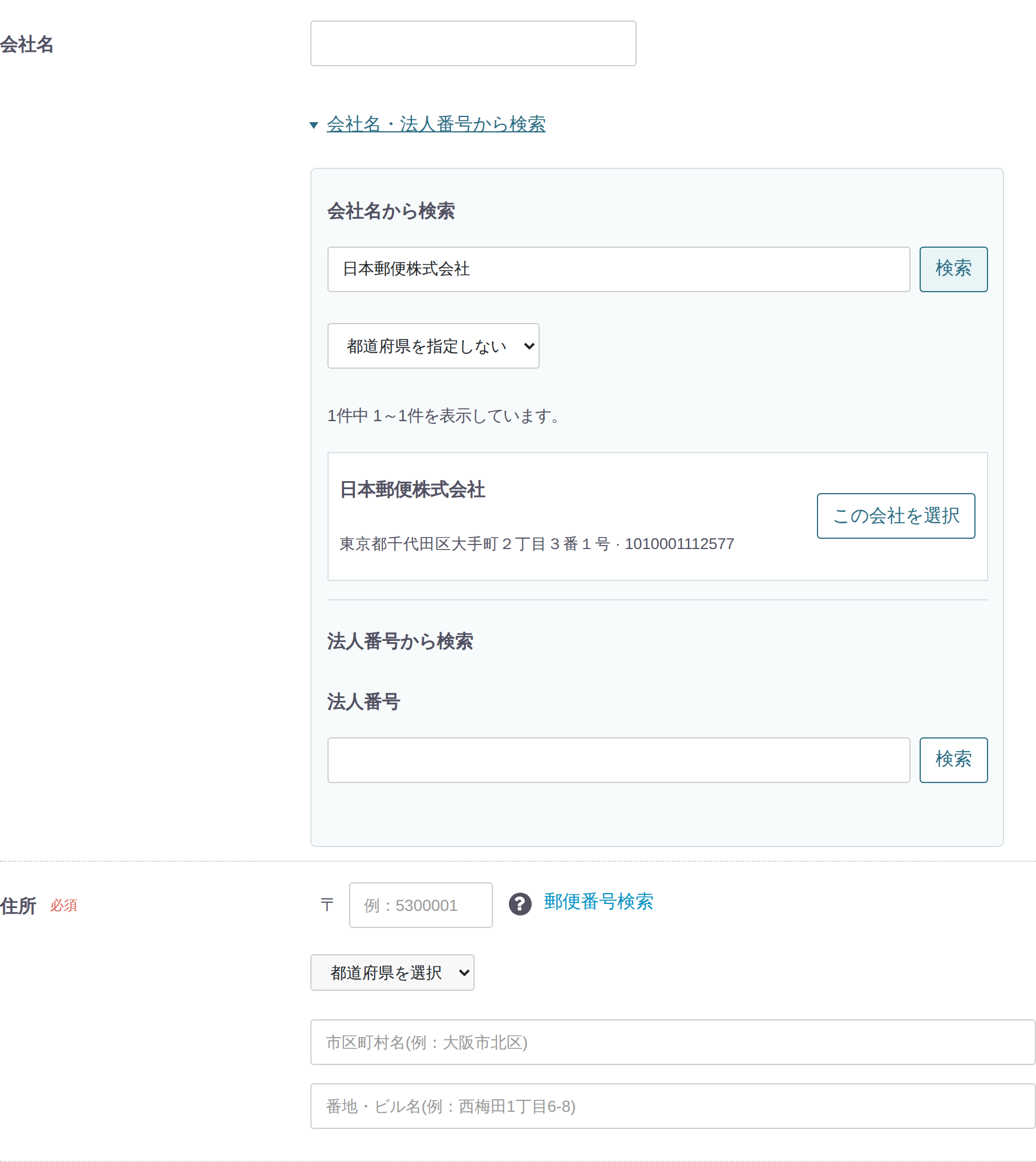
Task: Click the 必須 required label next to 住所
Action: pyautogui.click(x=63, y=905)
